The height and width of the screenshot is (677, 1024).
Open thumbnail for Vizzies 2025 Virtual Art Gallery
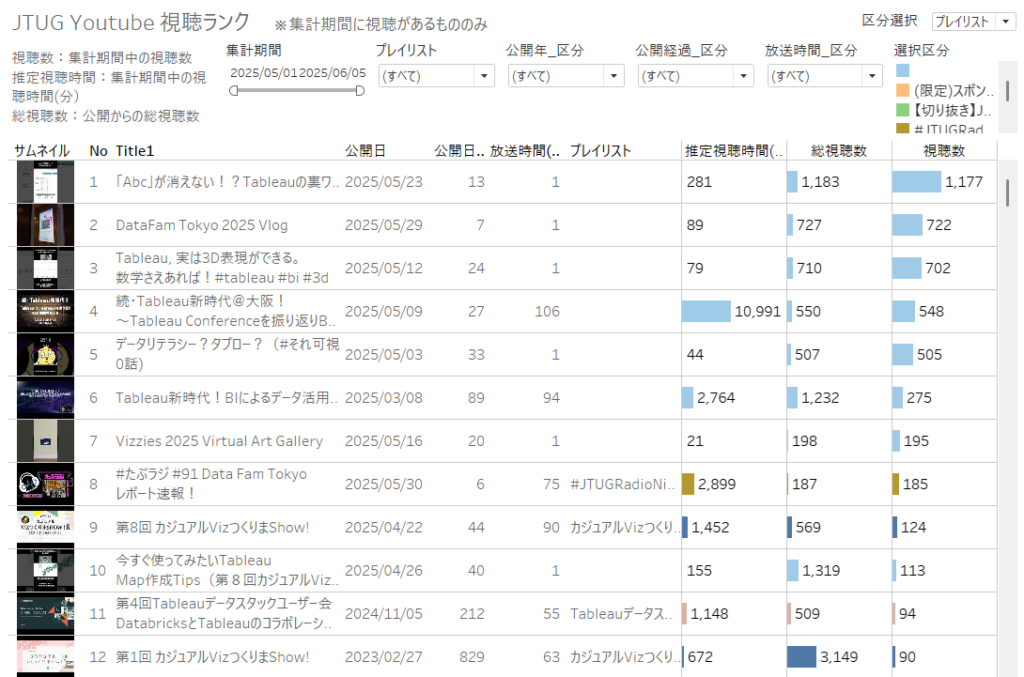[x=45, y=441]
